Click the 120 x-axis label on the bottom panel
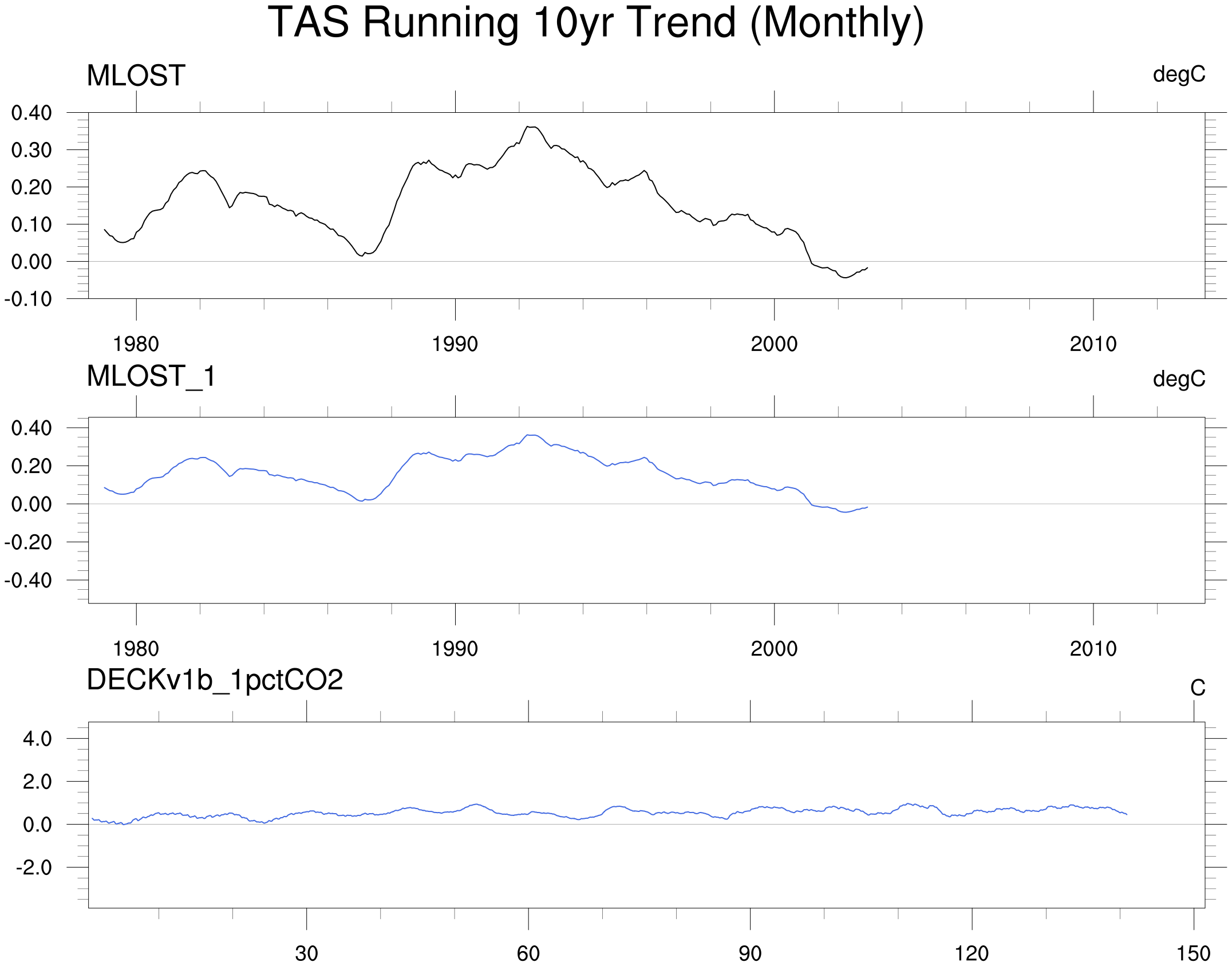This screenshot has width=1232, height=966. pos(972,953)
